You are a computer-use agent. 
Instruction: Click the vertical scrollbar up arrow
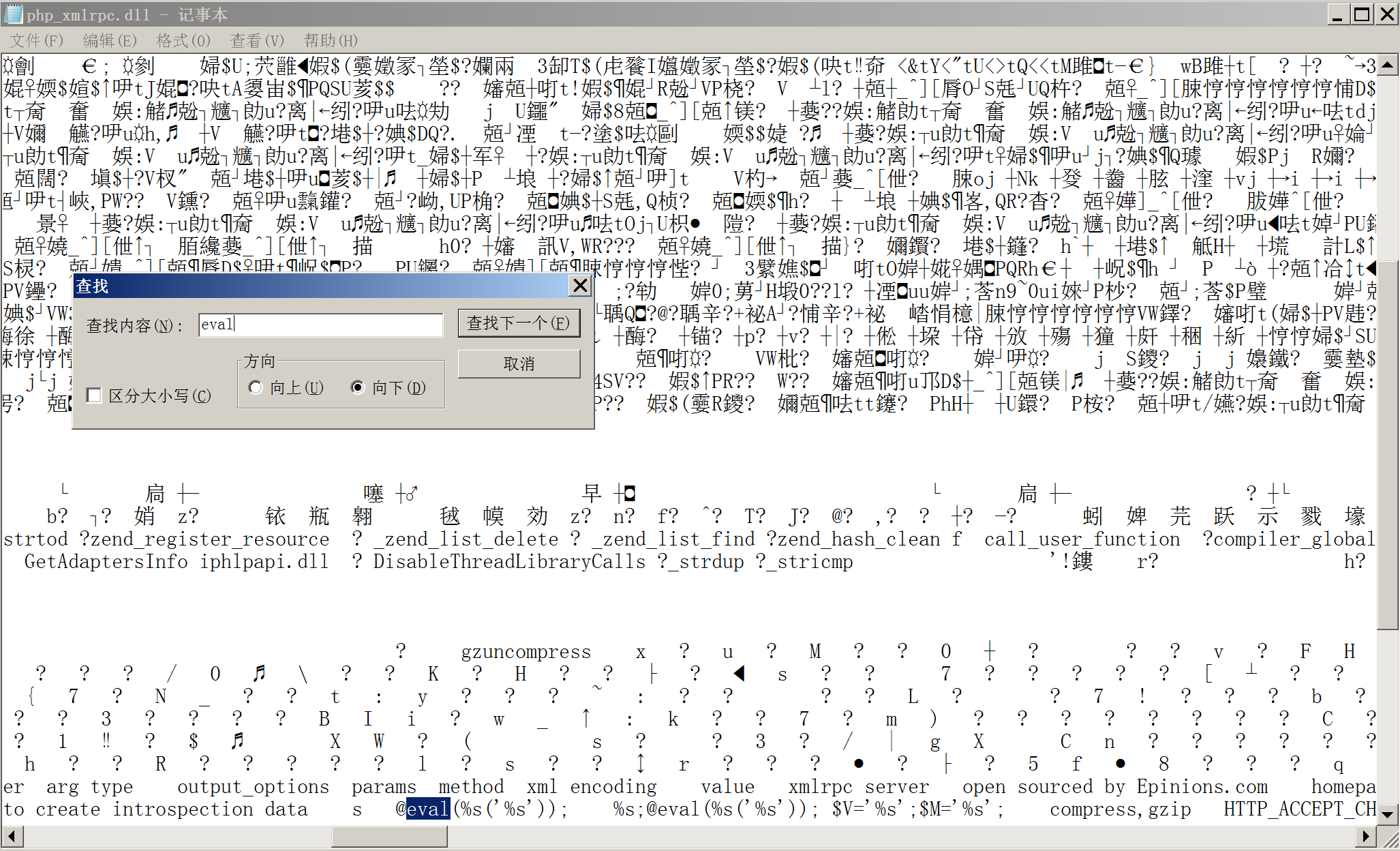point(1388,65)
